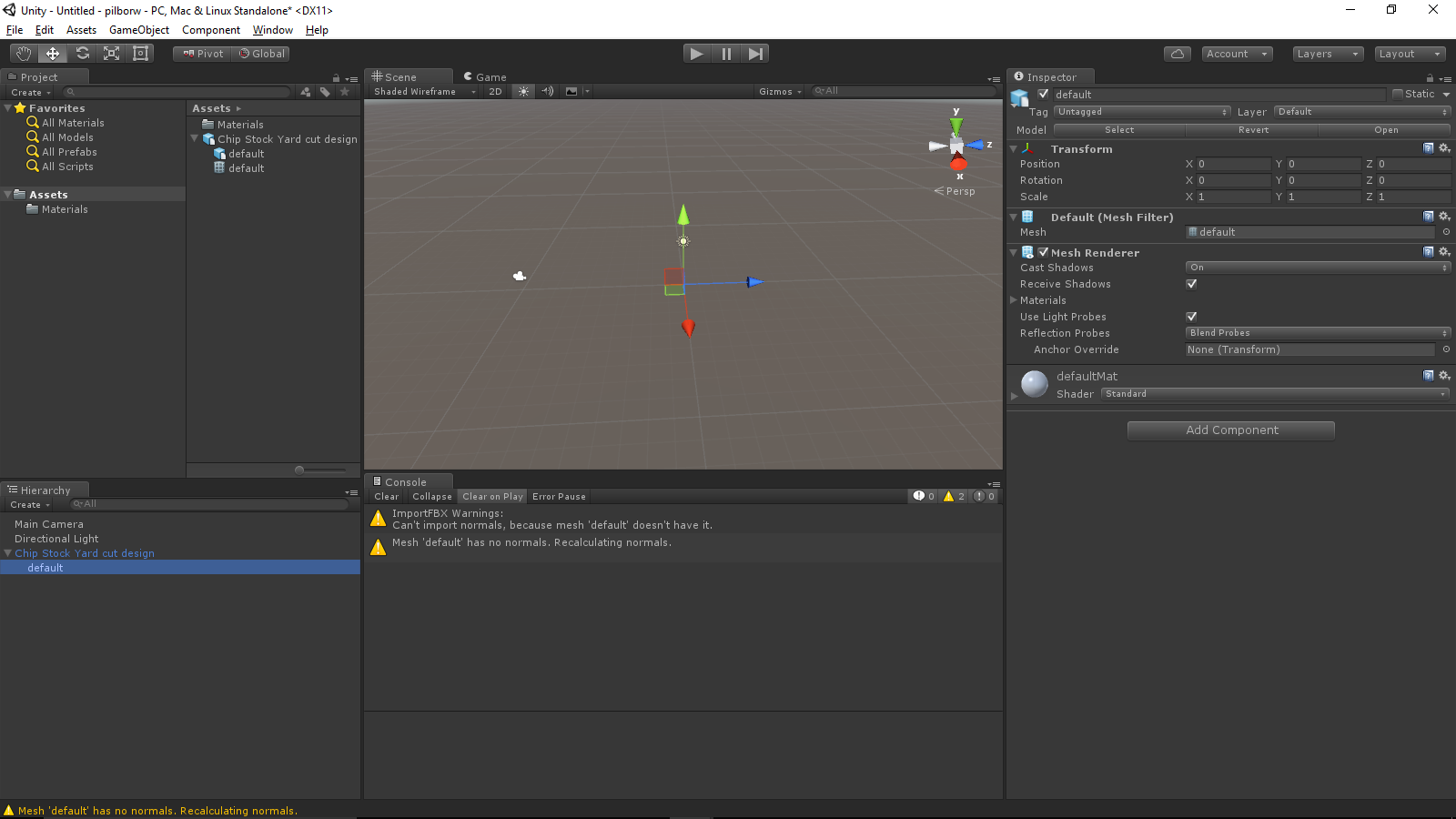This screenshot has width=1456, height=819.
Task: Open the Layer dropdown
Action: tap(1362, 112)
